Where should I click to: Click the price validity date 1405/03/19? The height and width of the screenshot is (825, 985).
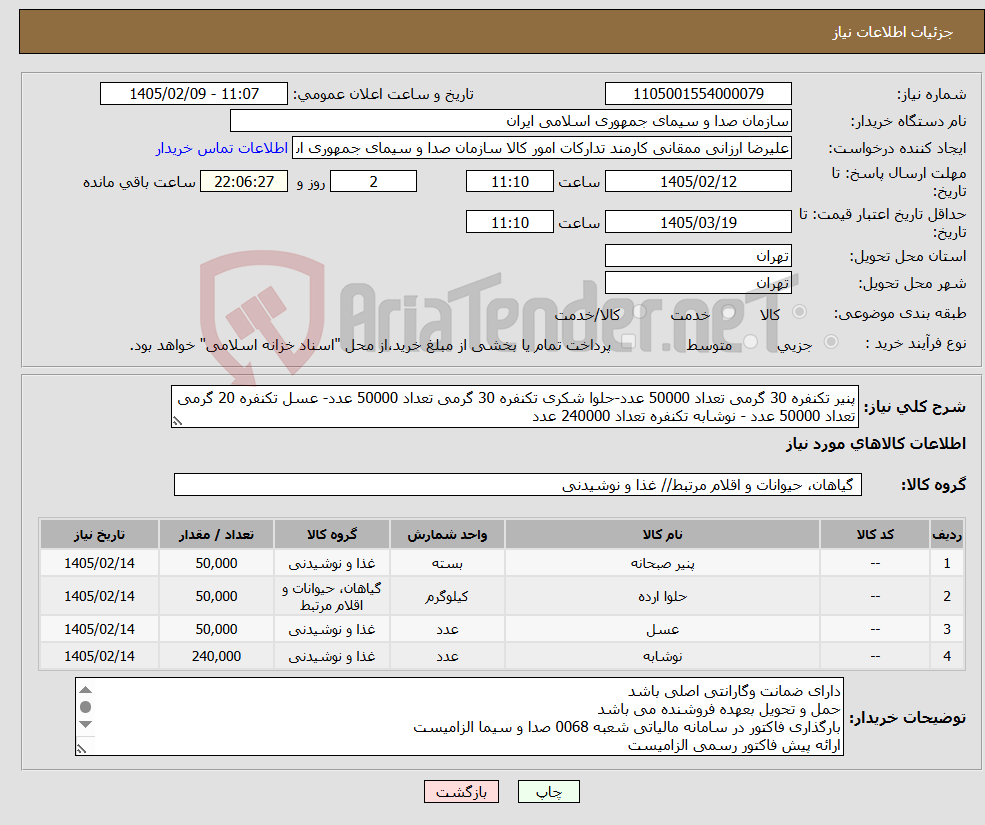pyautogui.click(x=698, y=222)
